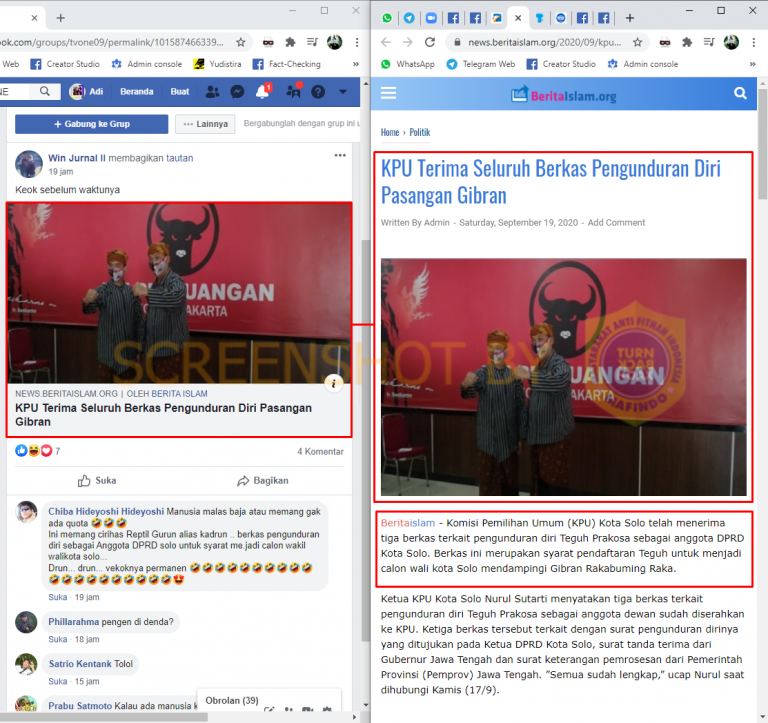This screenshot has height=723, width=768.
Task: Open Admin console bookmark in left browser
Action: (x=147, y=64)
